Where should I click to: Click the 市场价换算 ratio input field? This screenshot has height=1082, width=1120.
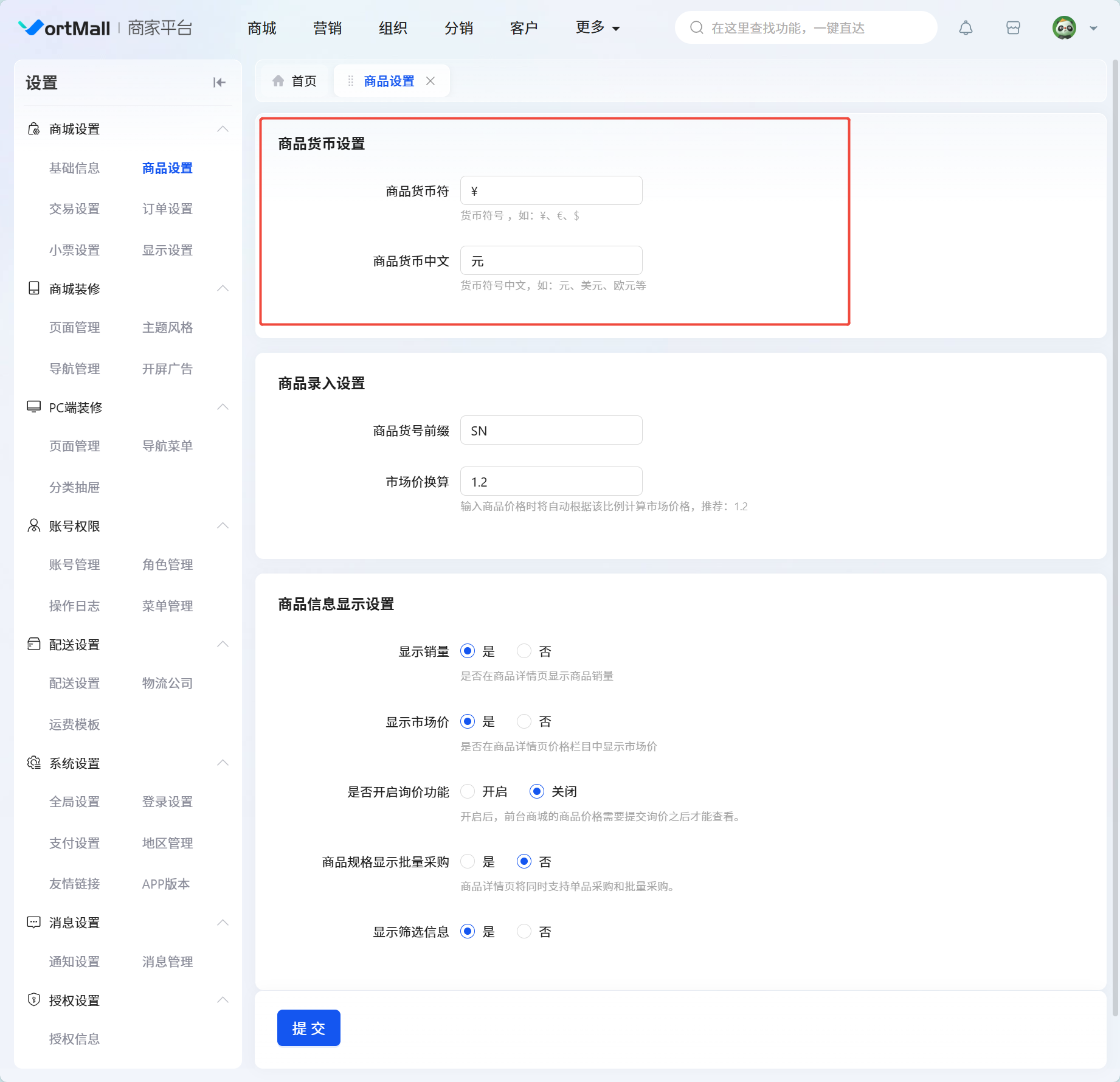551,482
